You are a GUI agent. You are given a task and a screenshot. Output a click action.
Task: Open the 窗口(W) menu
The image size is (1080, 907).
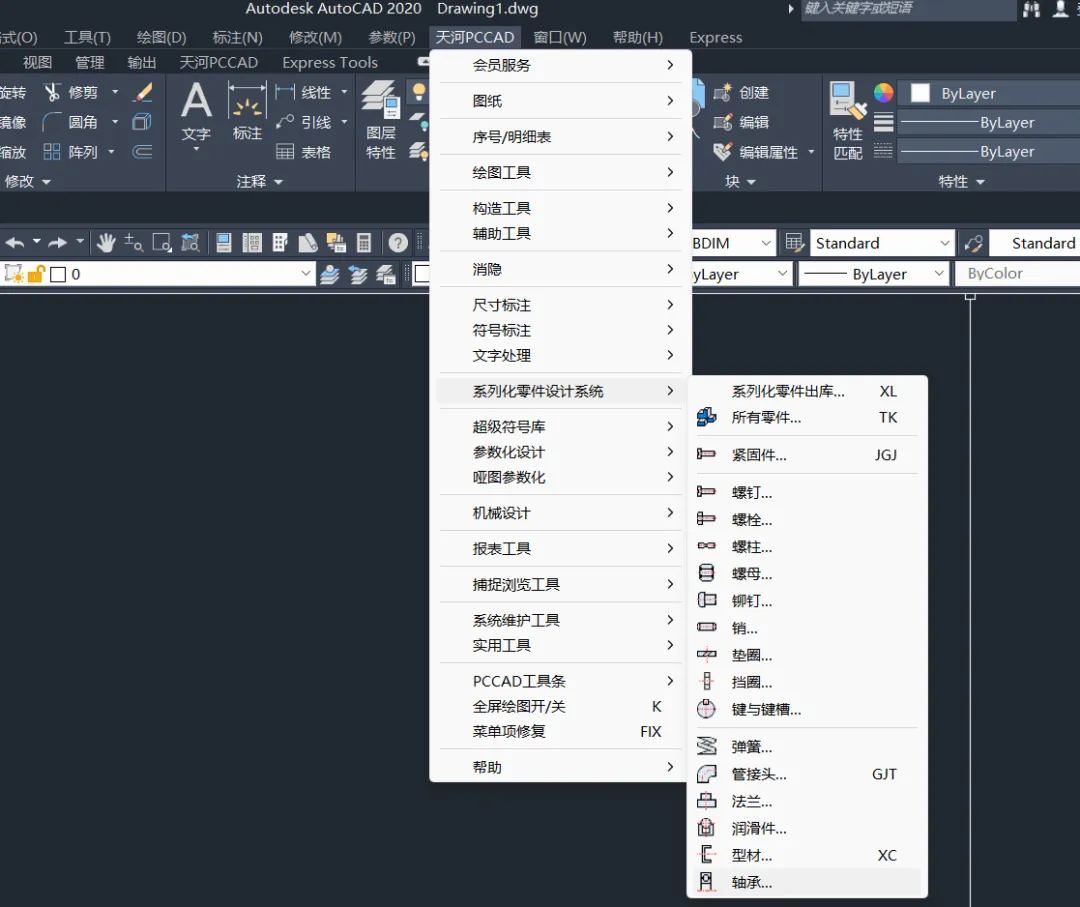[x=560, y=37]
